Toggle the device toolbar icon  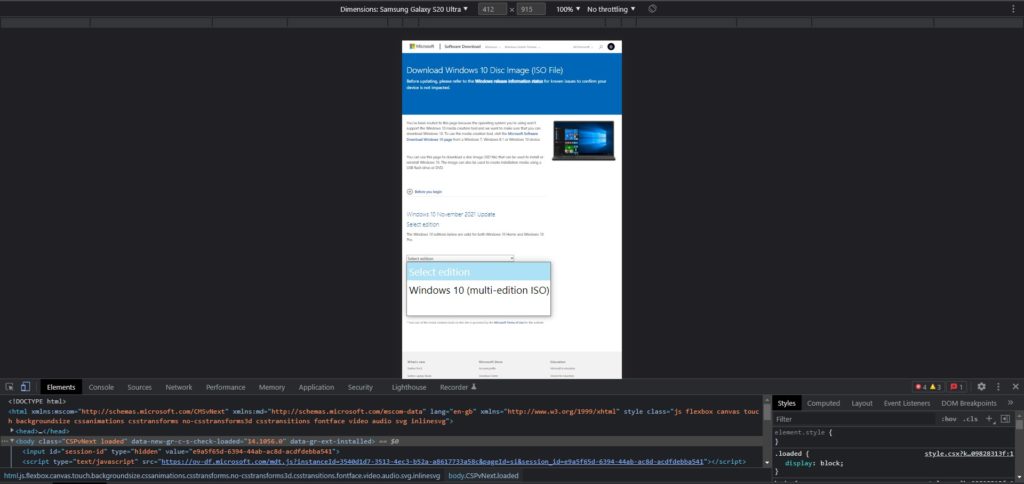(x=25, y=387)
